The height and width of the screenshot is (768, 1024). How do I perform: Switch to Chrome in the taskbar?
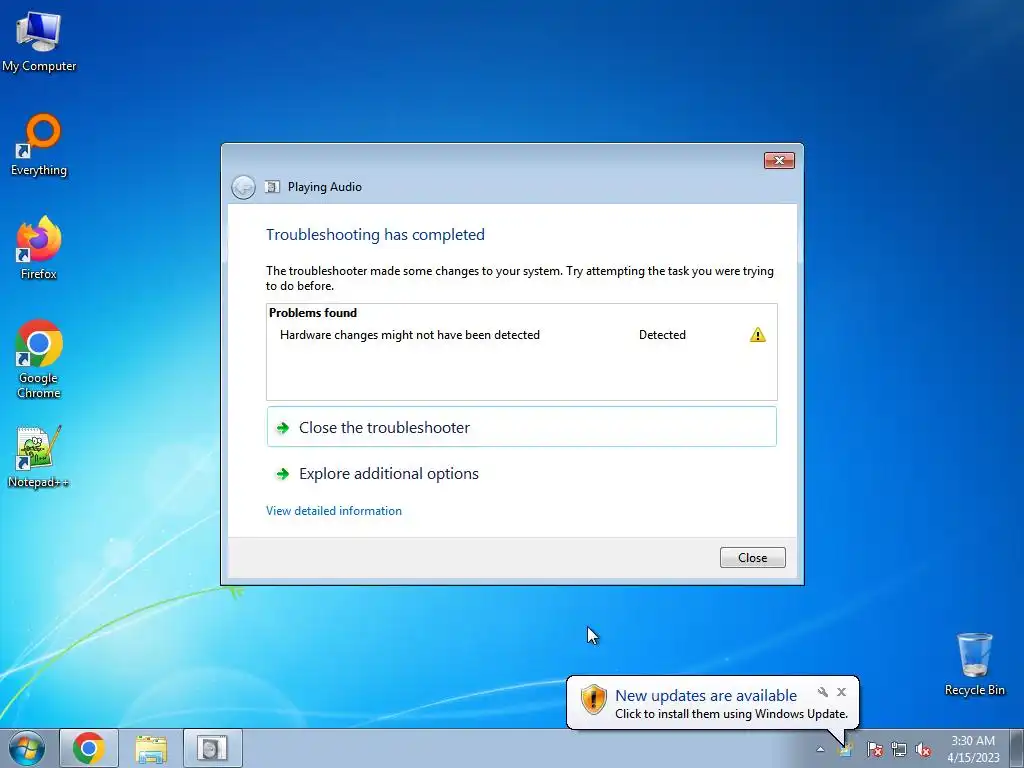tap(89, 748)
